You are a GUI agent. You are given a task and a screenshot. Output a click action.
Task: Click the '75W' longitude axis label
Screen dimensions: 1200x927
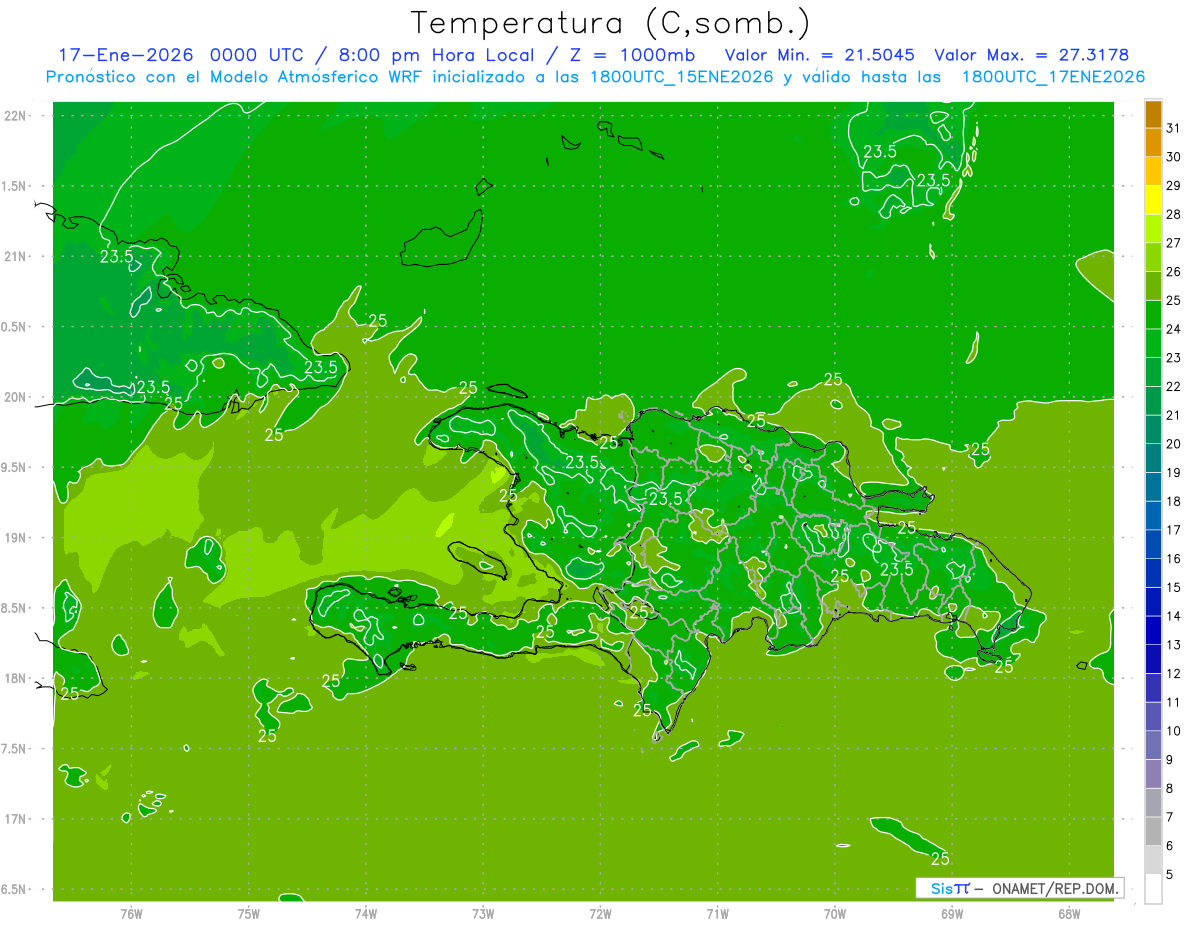[249, 914]
